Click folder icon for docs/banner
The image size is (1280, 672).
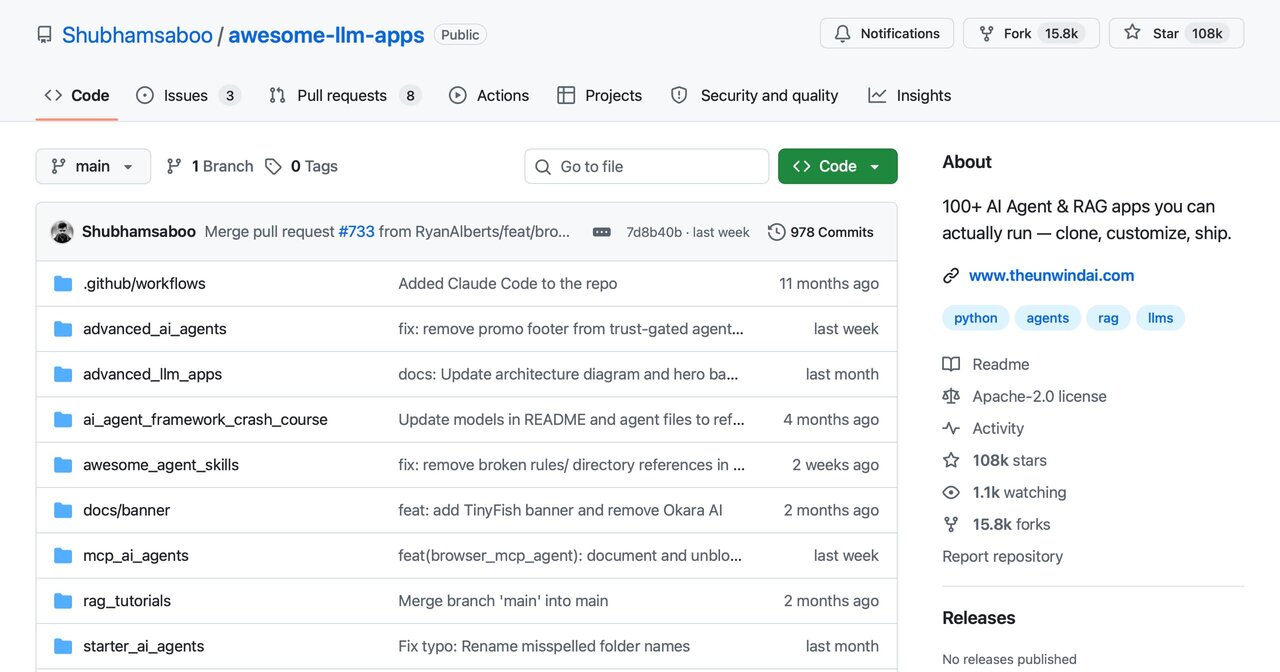coord(63,510)
